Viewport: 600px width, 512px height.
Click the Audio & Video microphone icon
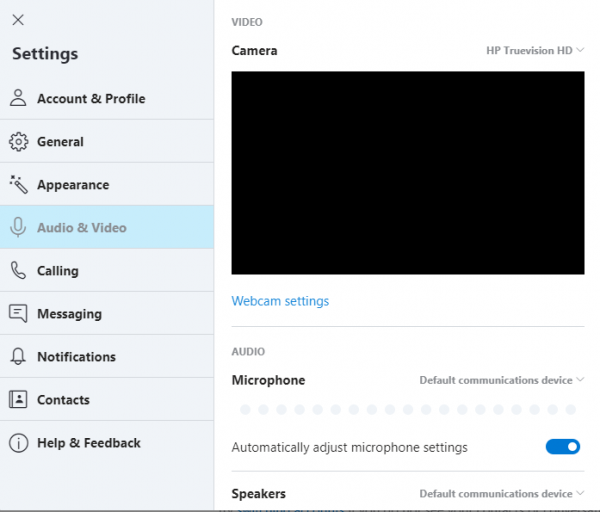coord(18,227)
